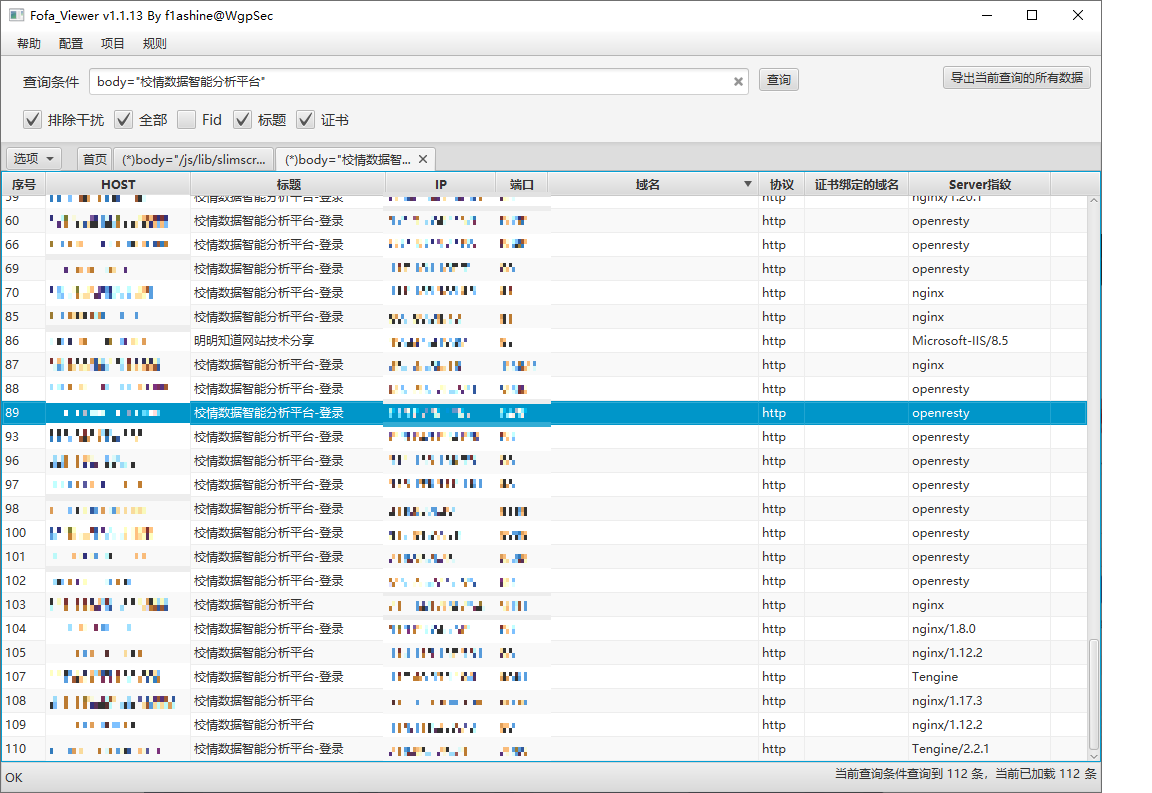The image size is (1152, 793).
Task: Expand the 选项 dropdown button
Action: (35, 159)
